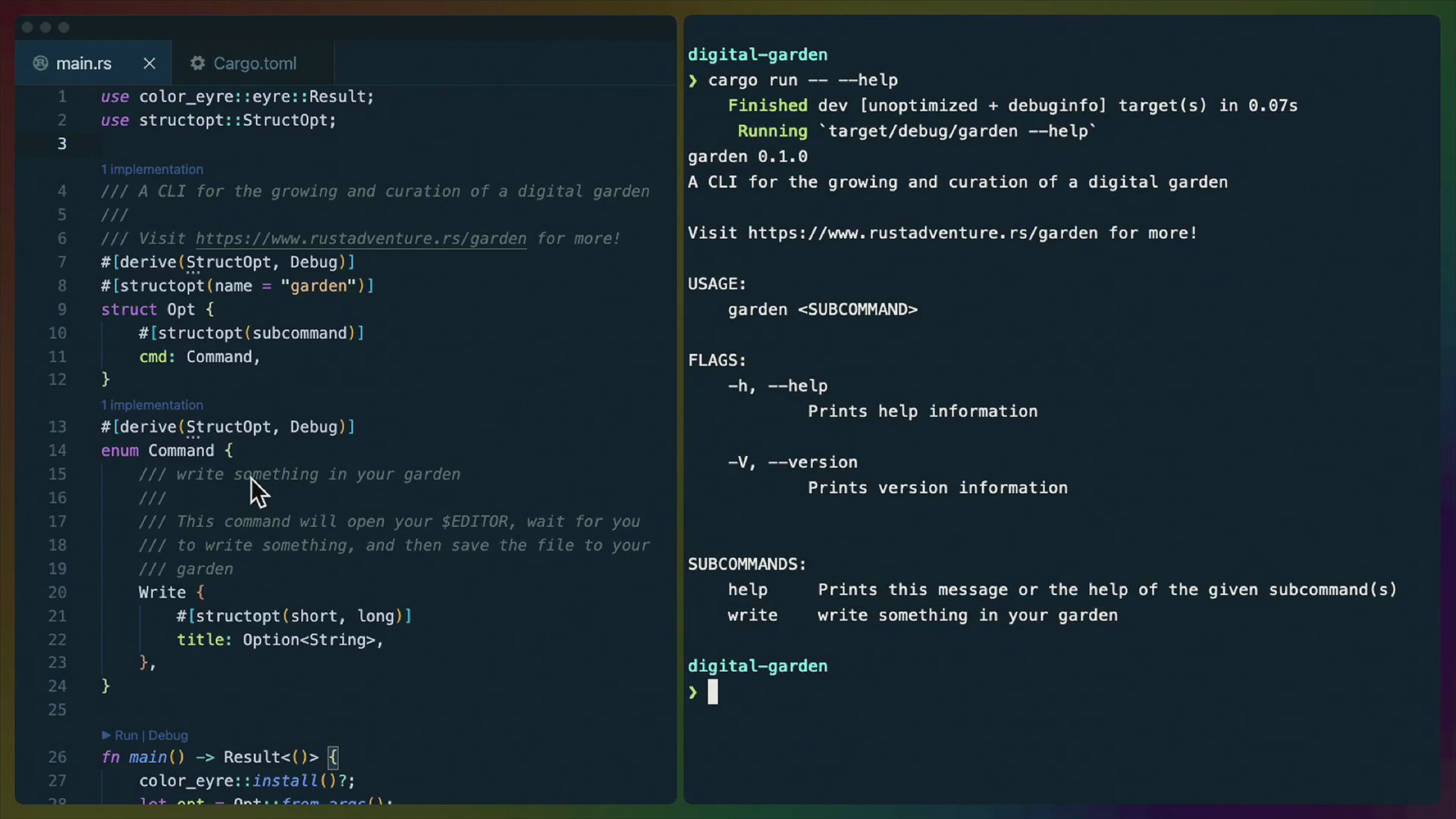Close the main.rs tab
Viewport: 1456px width, 819px height.
(149, 64)
